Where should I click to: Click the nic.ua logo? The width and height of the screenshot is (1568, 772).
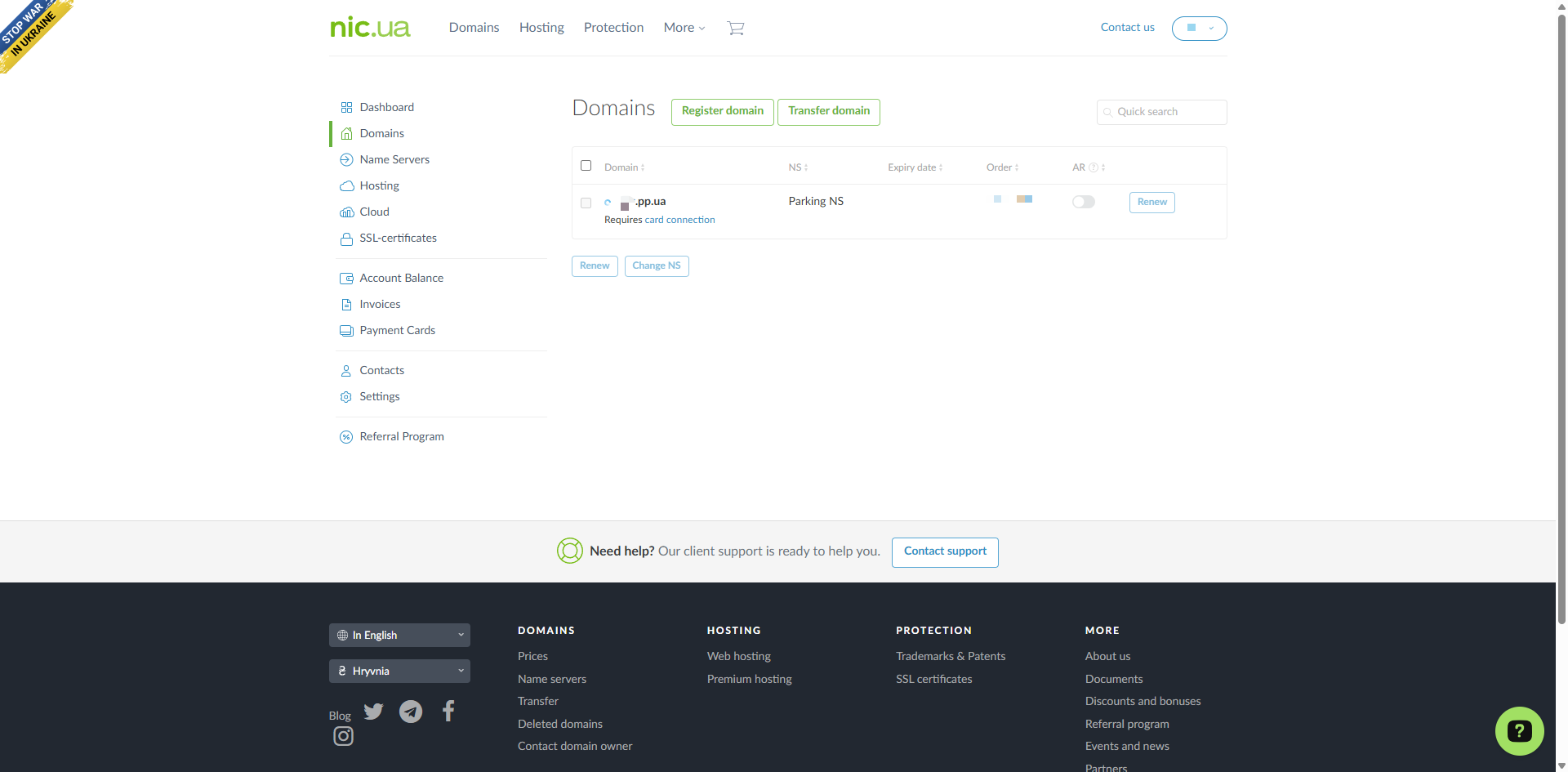click(370, 28)
